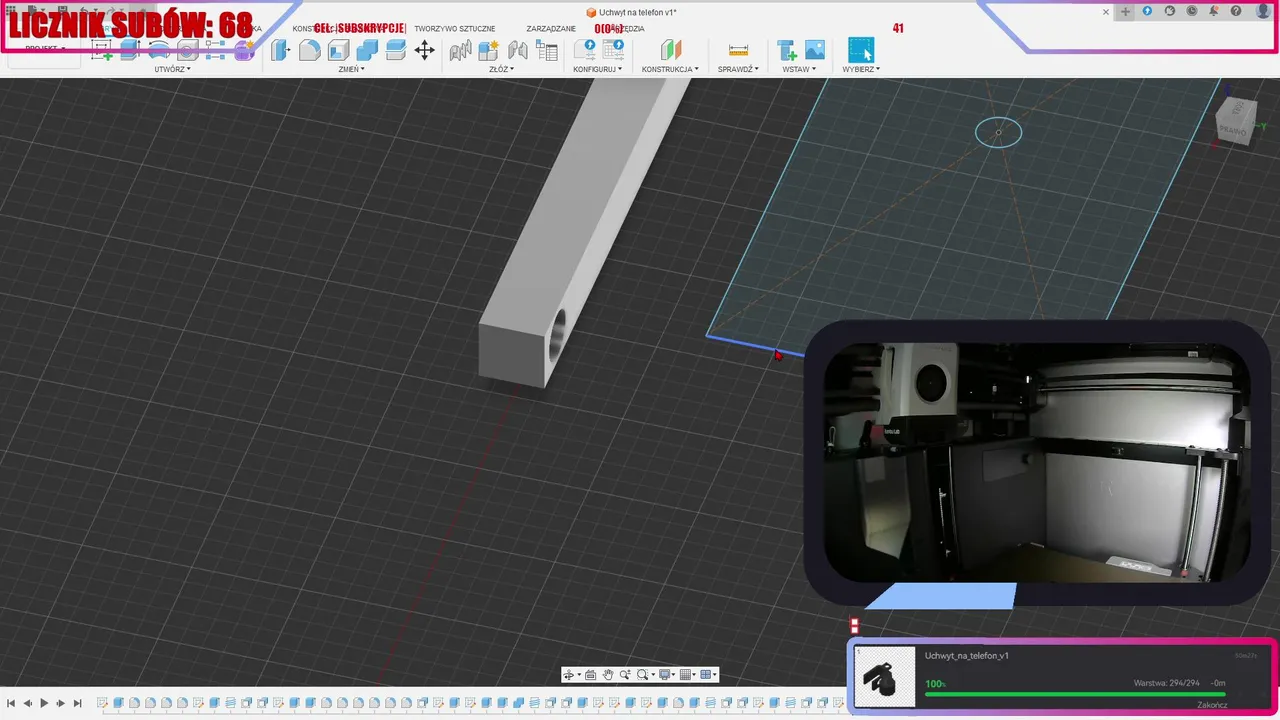This screenshot has height=720, width=1280.
Task: Open a new design tab with plus
Action: (1125, 12)
